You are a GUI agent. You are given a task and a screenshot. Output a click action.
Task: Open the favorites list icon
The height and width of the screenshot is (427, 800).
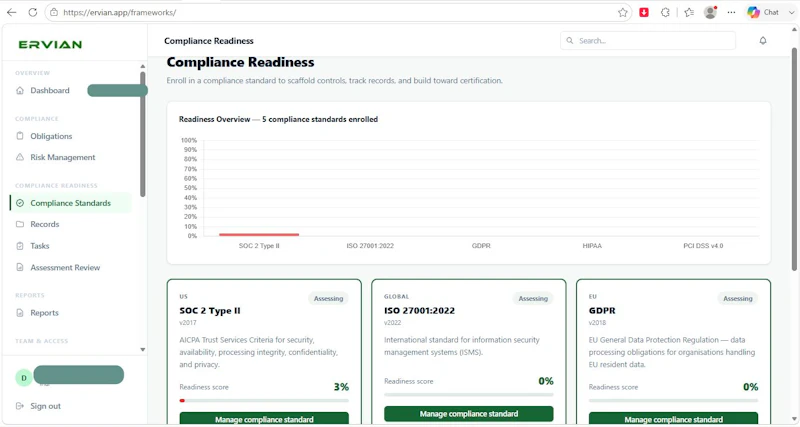coord(689,12)
